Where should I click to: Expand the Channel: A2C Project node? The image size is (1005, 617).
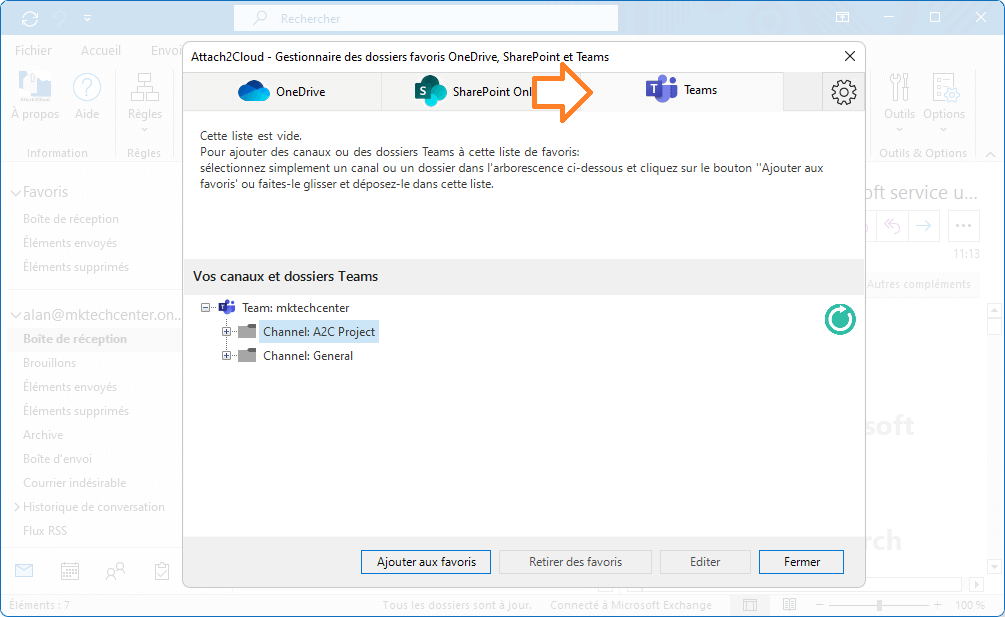tap(225, 331)
